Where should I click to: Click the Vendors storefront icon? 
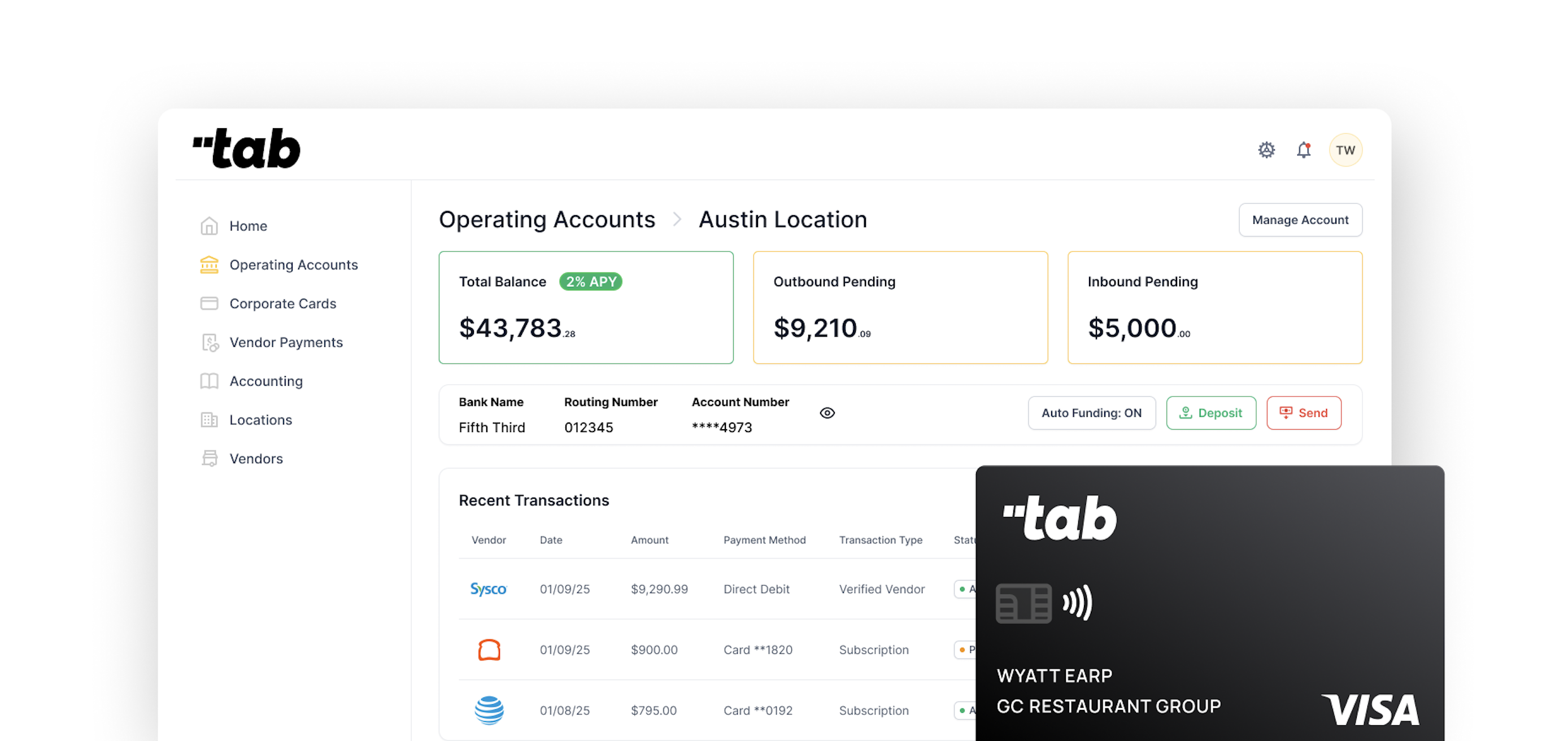click(x=210, y=459)
